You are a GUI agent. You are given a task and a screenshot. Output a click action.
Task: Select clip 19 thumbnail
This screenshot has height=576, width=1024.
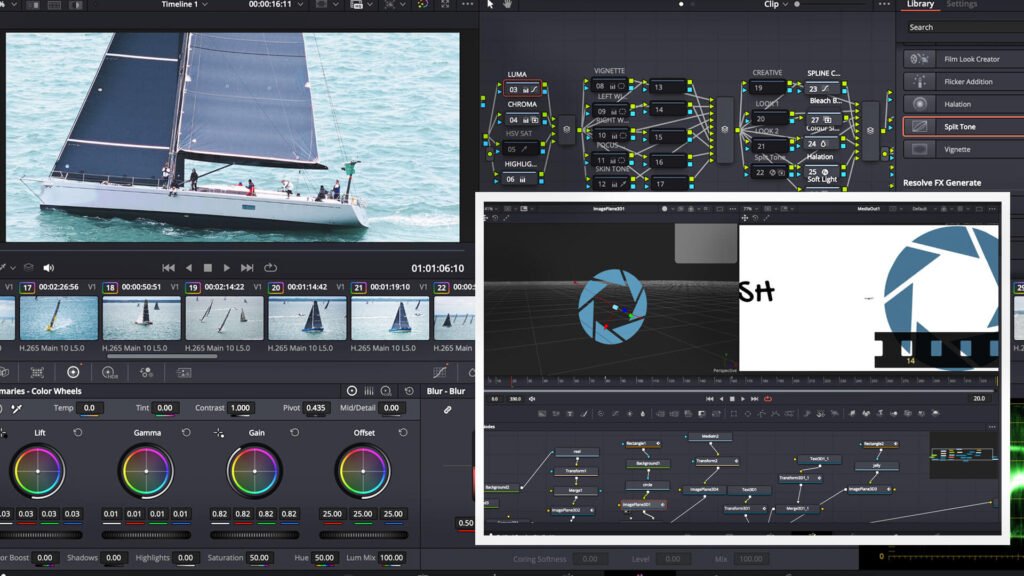pos(225,318)
